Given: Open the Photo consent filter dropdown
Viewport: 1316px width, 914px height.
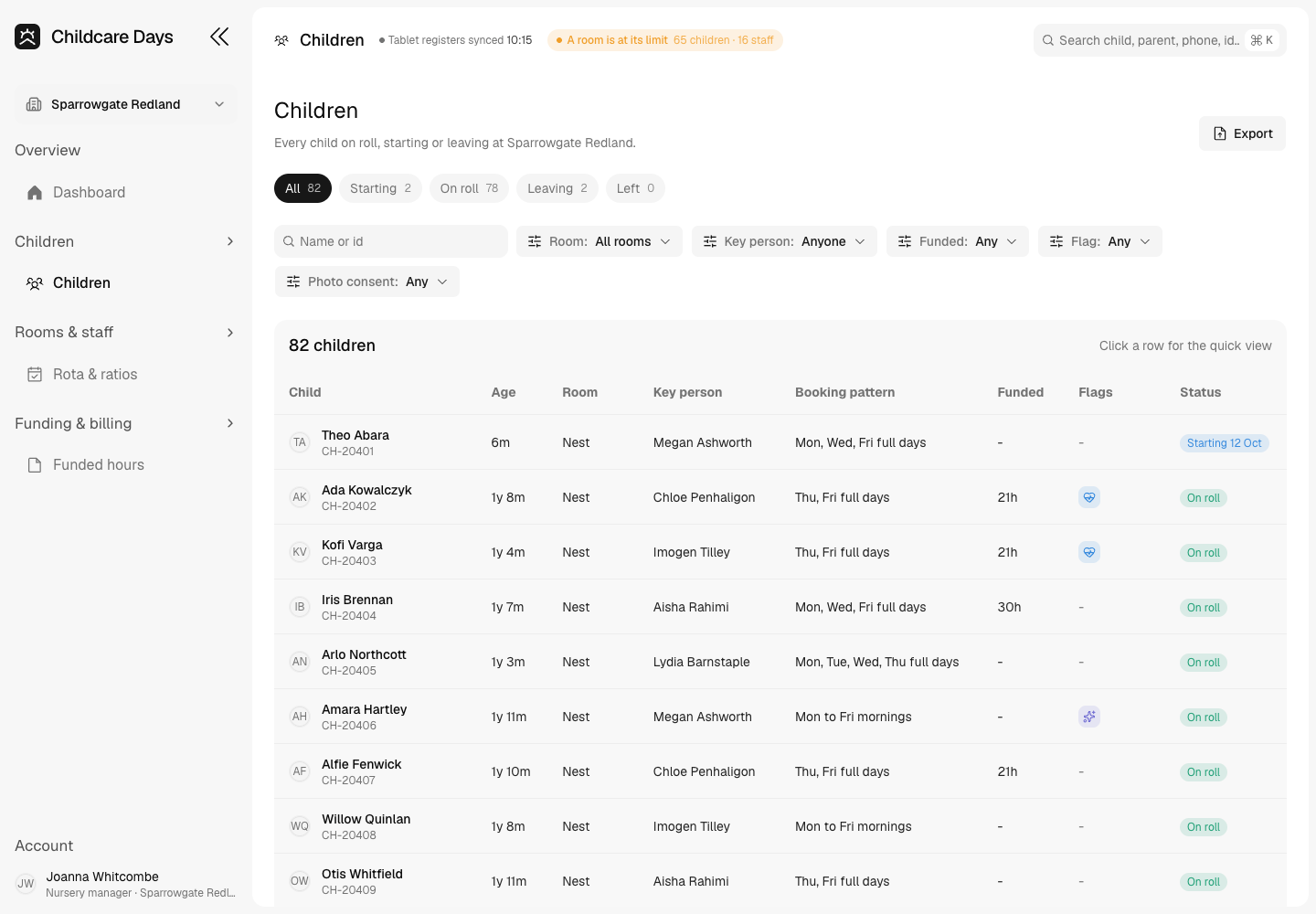Looking at the screenshot, I should pyautogui.click(x=367, y=282).
